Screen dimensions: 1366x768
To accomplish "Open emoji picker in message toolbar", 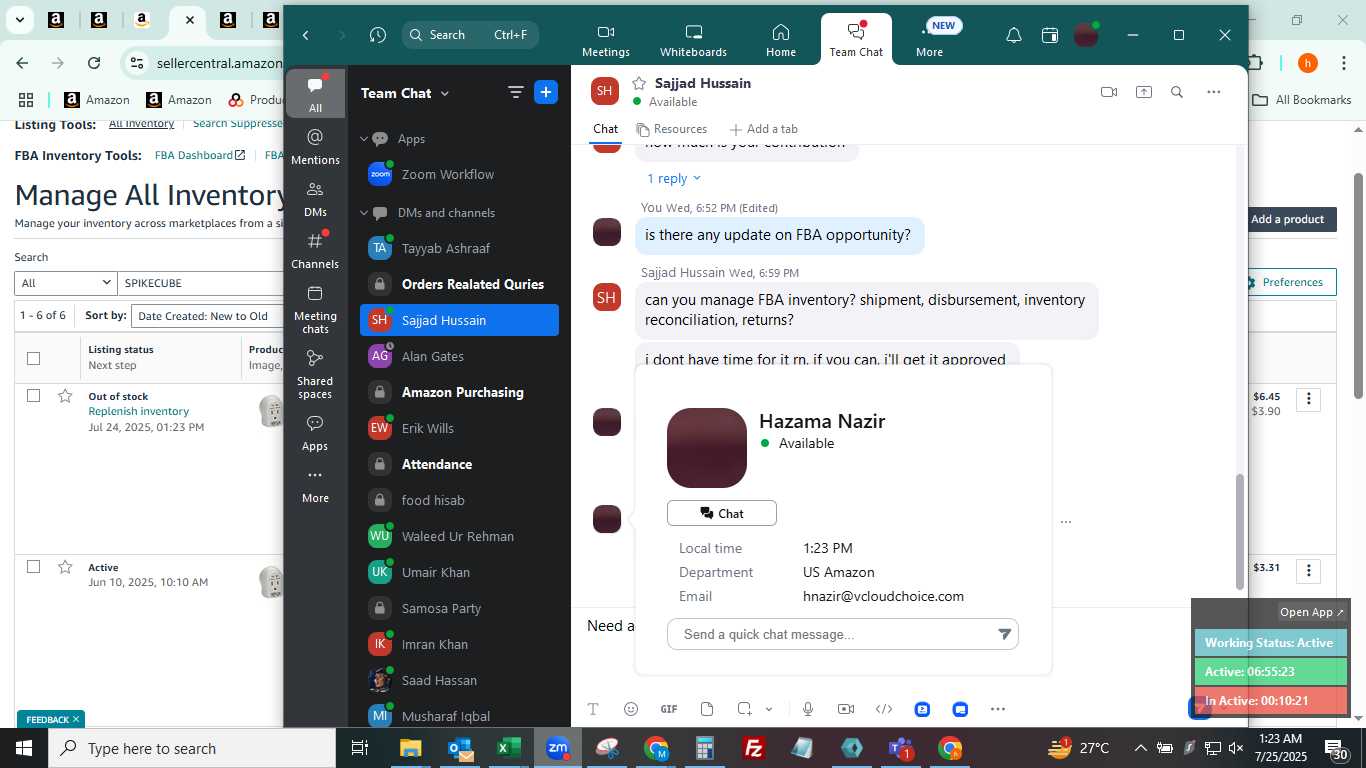I will [630, 709].
